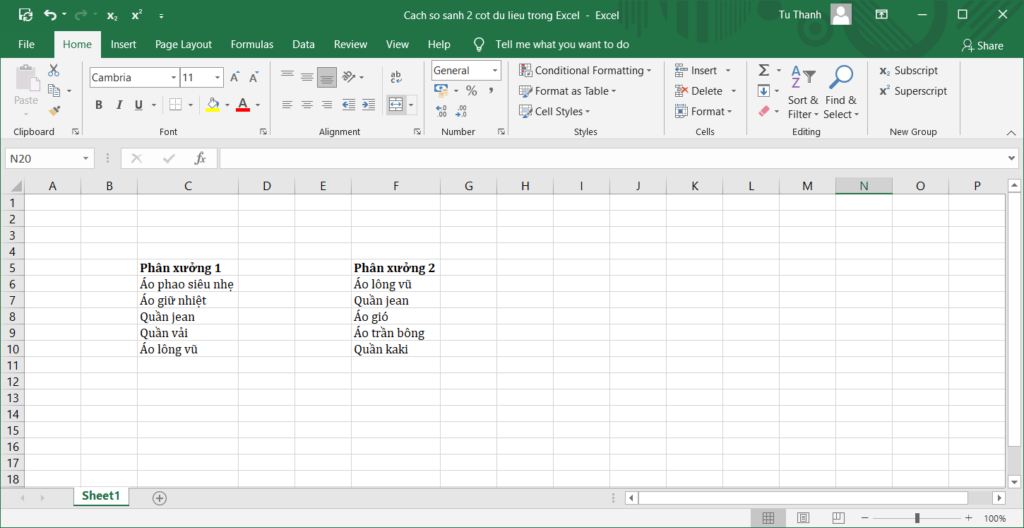Add a new sheet with plus icon
Viewport: 1024px width, 528px height.
click(159, 497)
